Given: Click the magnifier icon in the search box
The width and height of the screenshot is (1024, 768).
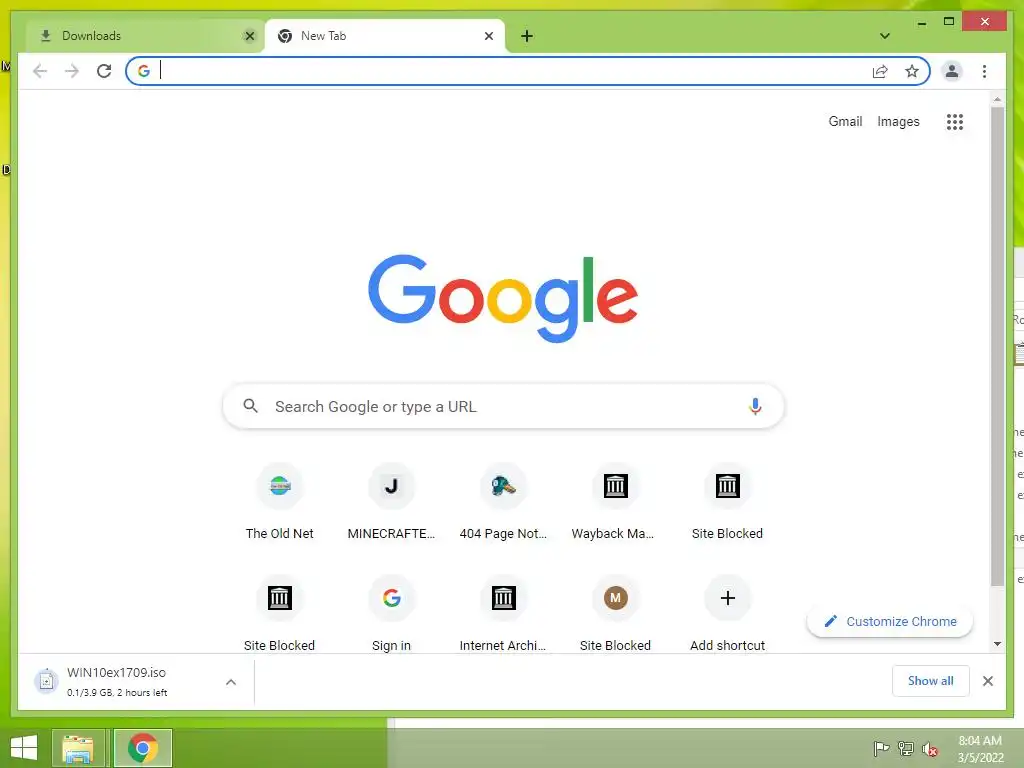Looking at the screenshot, I should 250,406.
